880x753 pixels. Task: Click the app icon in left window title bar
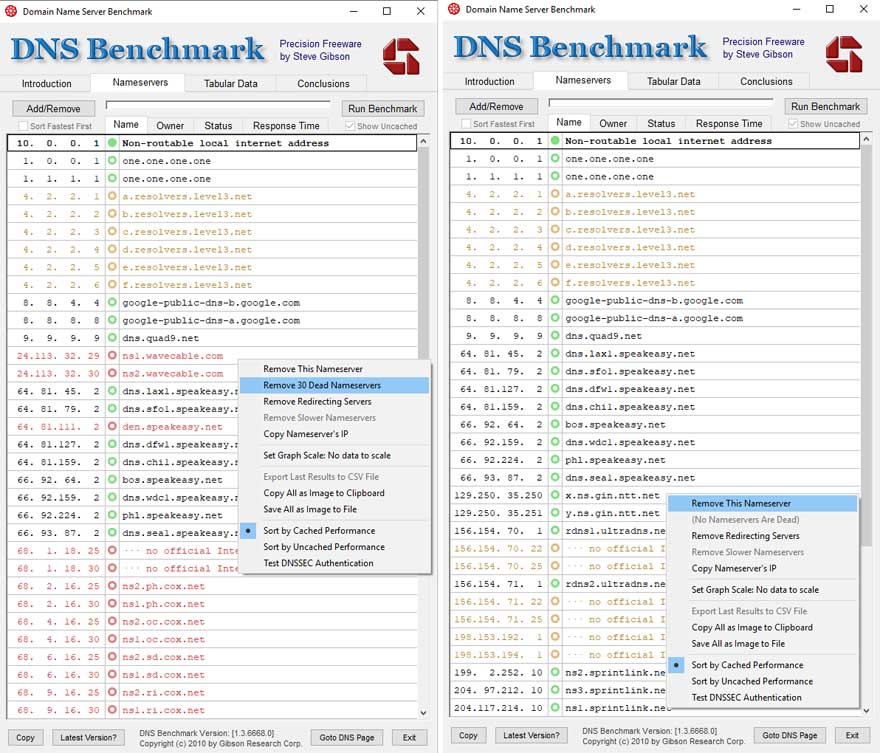click(11, 11)
